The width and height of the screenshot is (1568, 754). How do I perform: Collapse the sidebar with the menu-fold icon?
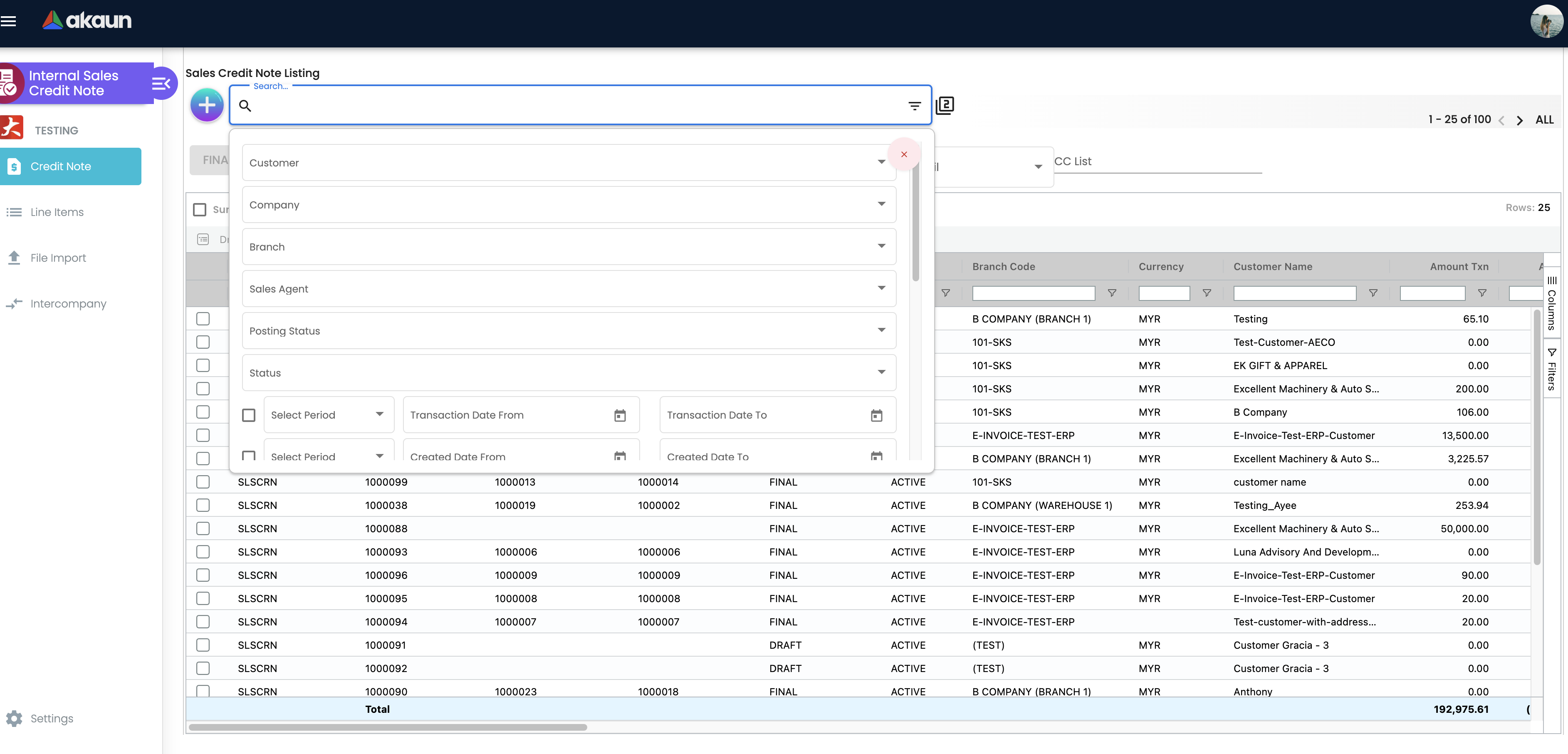click(x=161, y=84)
